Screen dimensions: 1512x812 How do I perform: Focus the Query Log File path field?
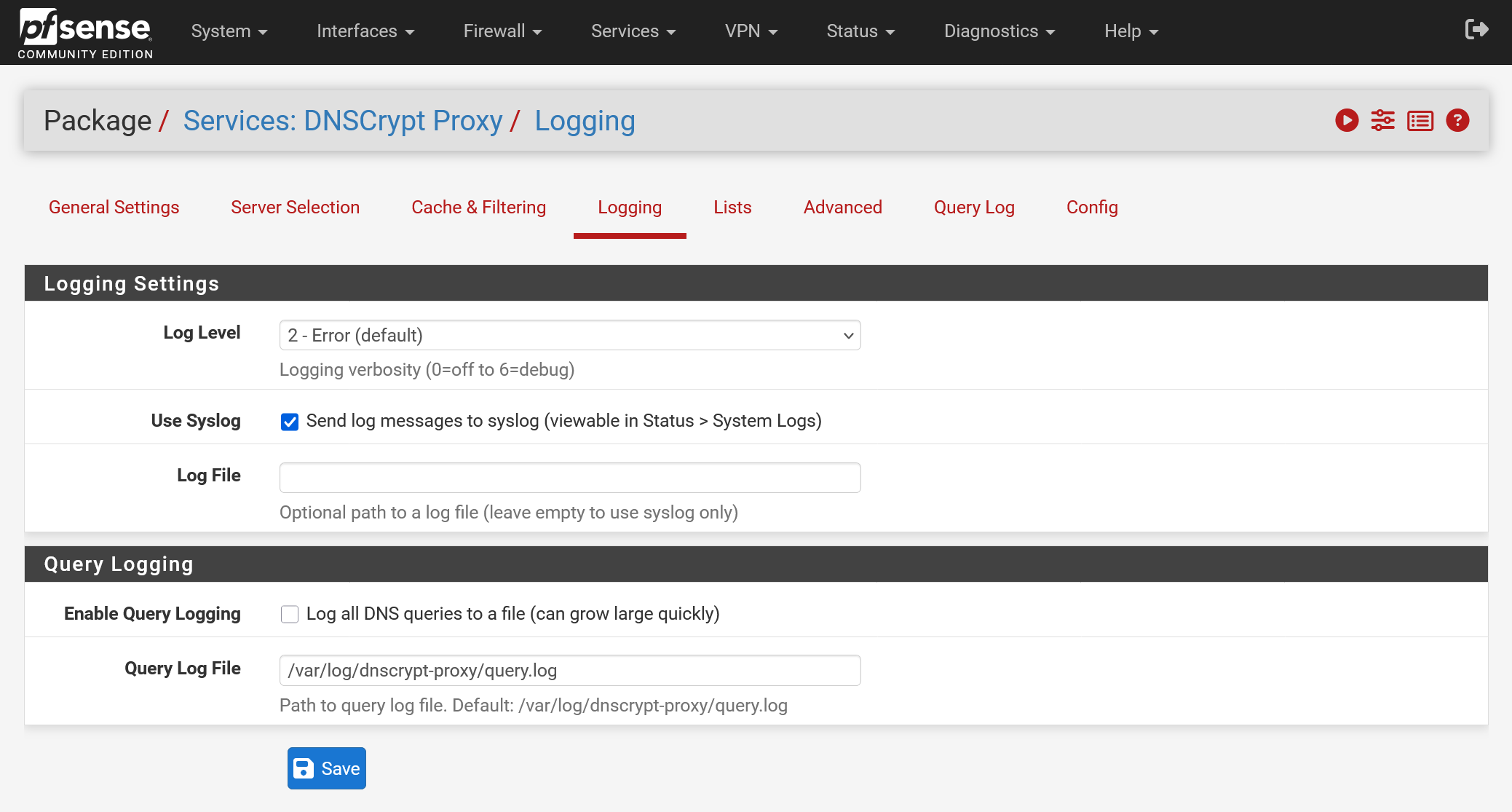click(x=570, y=671)
